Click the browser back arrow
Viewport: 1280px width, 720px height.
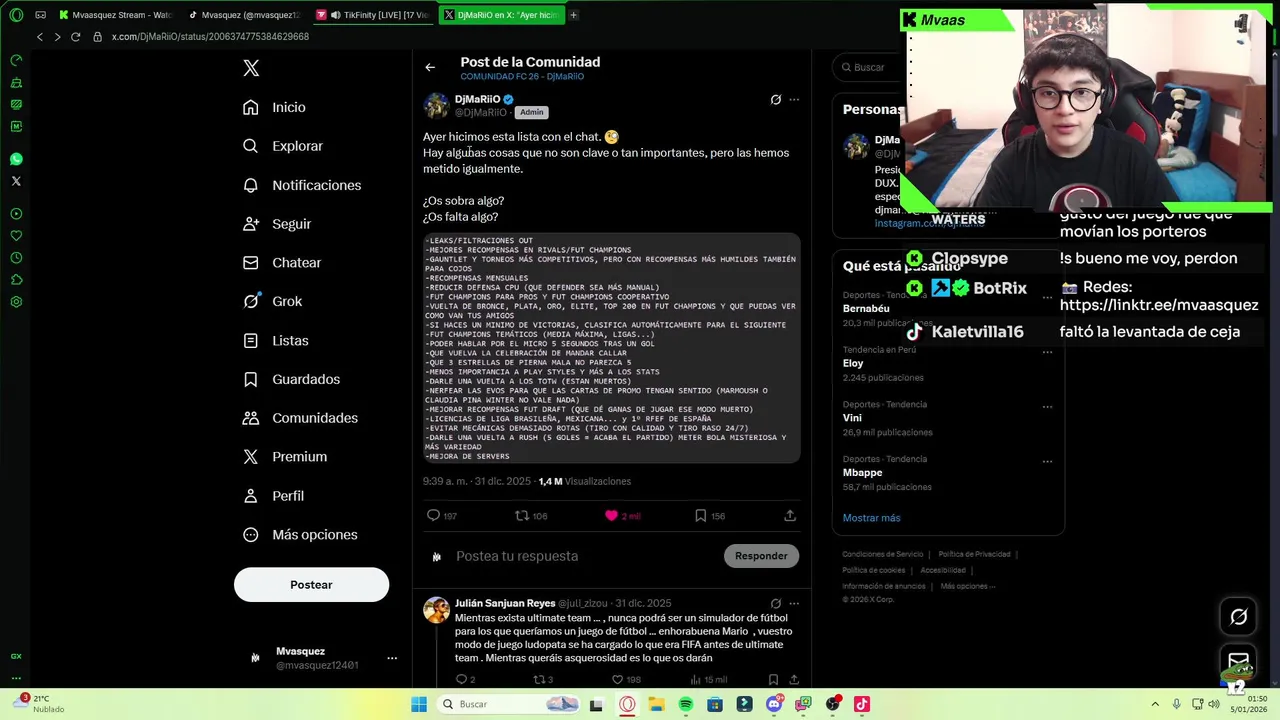(39, 37)
